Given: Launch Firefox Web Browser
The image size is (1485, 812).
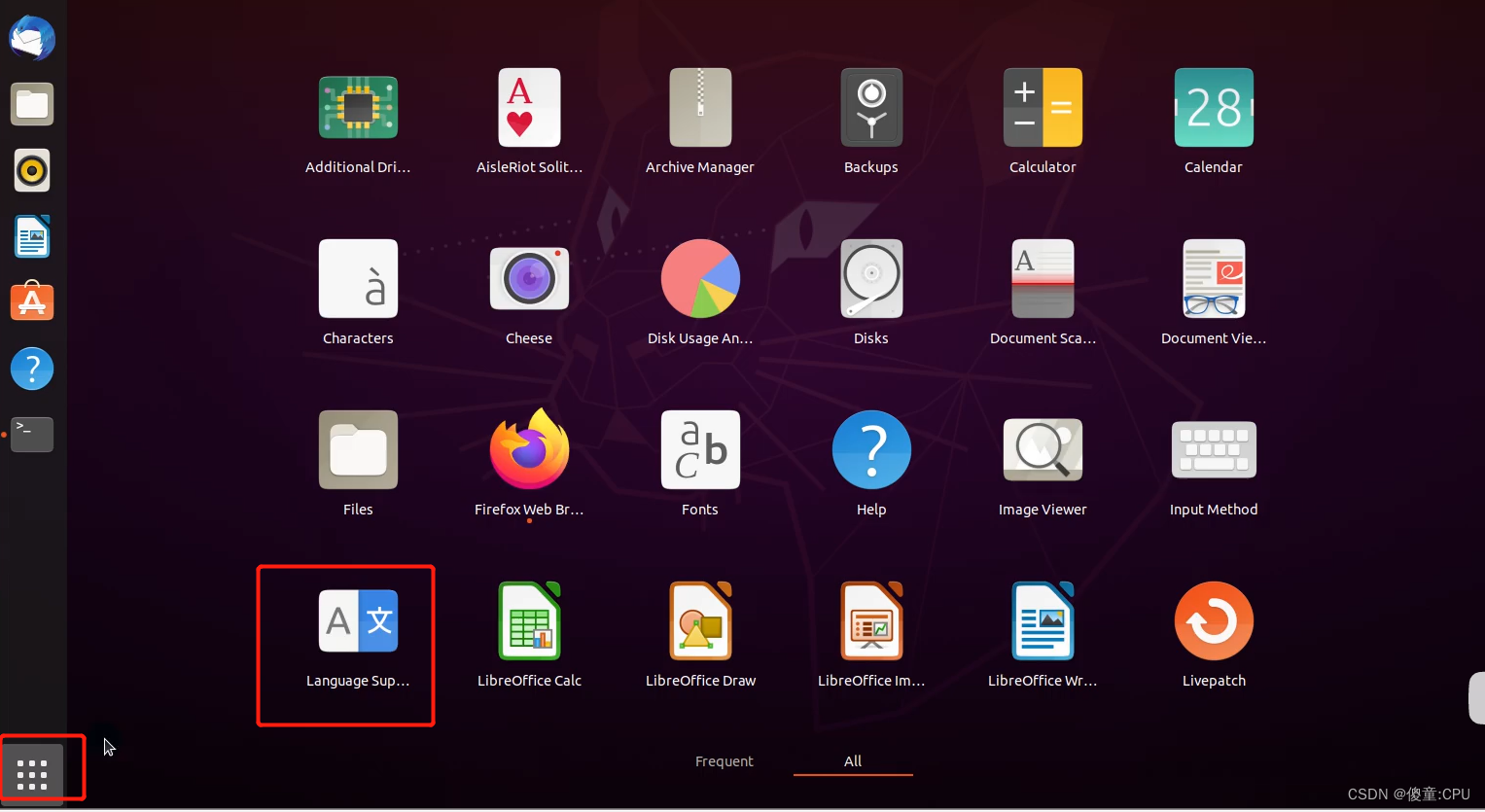Looking at the screenshot, I should point(529,449).
